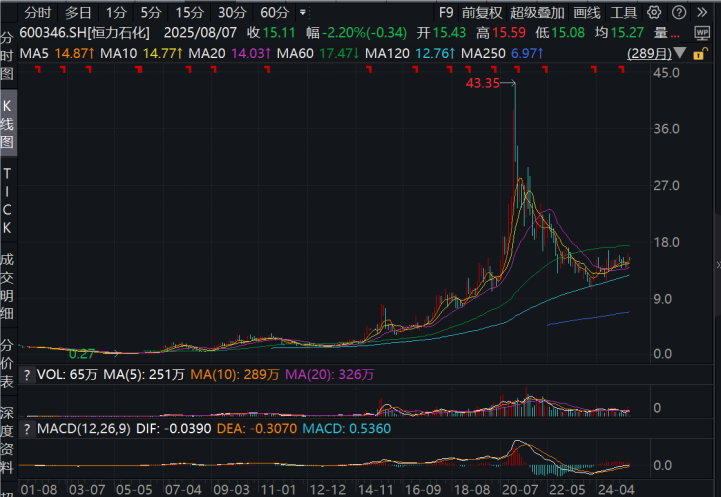Click the 量 truncated field in quote row
Screen dimensions: 721x497
coord(667,33)
